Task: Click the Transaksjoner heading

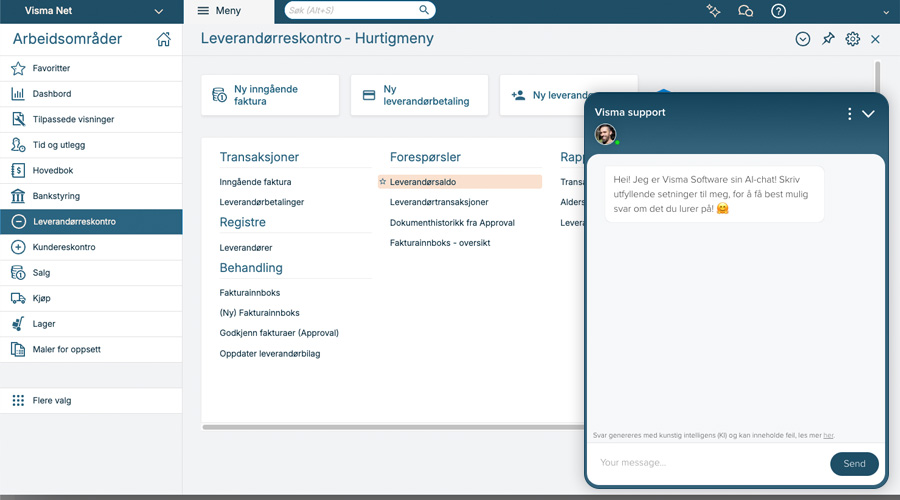Action: tap(259, 157)
